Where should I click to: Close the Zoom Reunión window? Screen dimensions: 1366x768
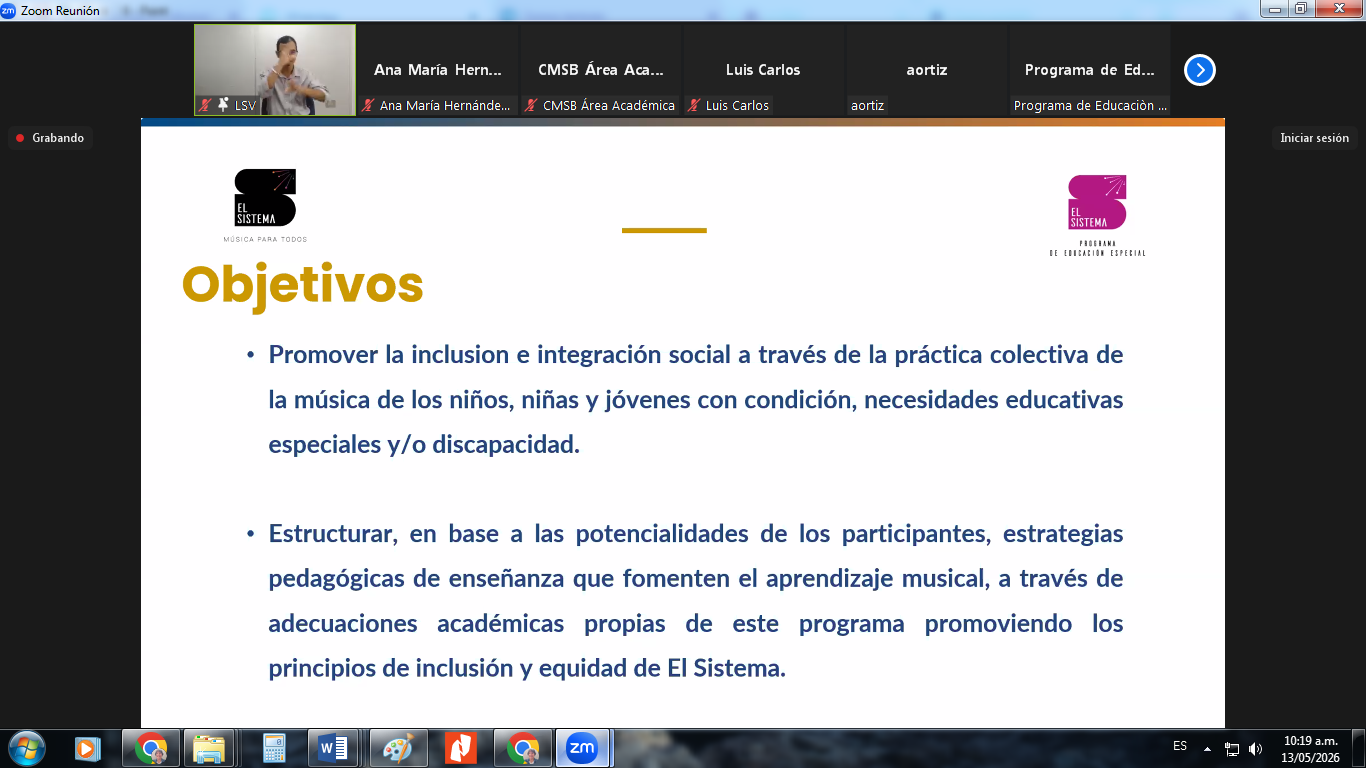point(1338,8)
